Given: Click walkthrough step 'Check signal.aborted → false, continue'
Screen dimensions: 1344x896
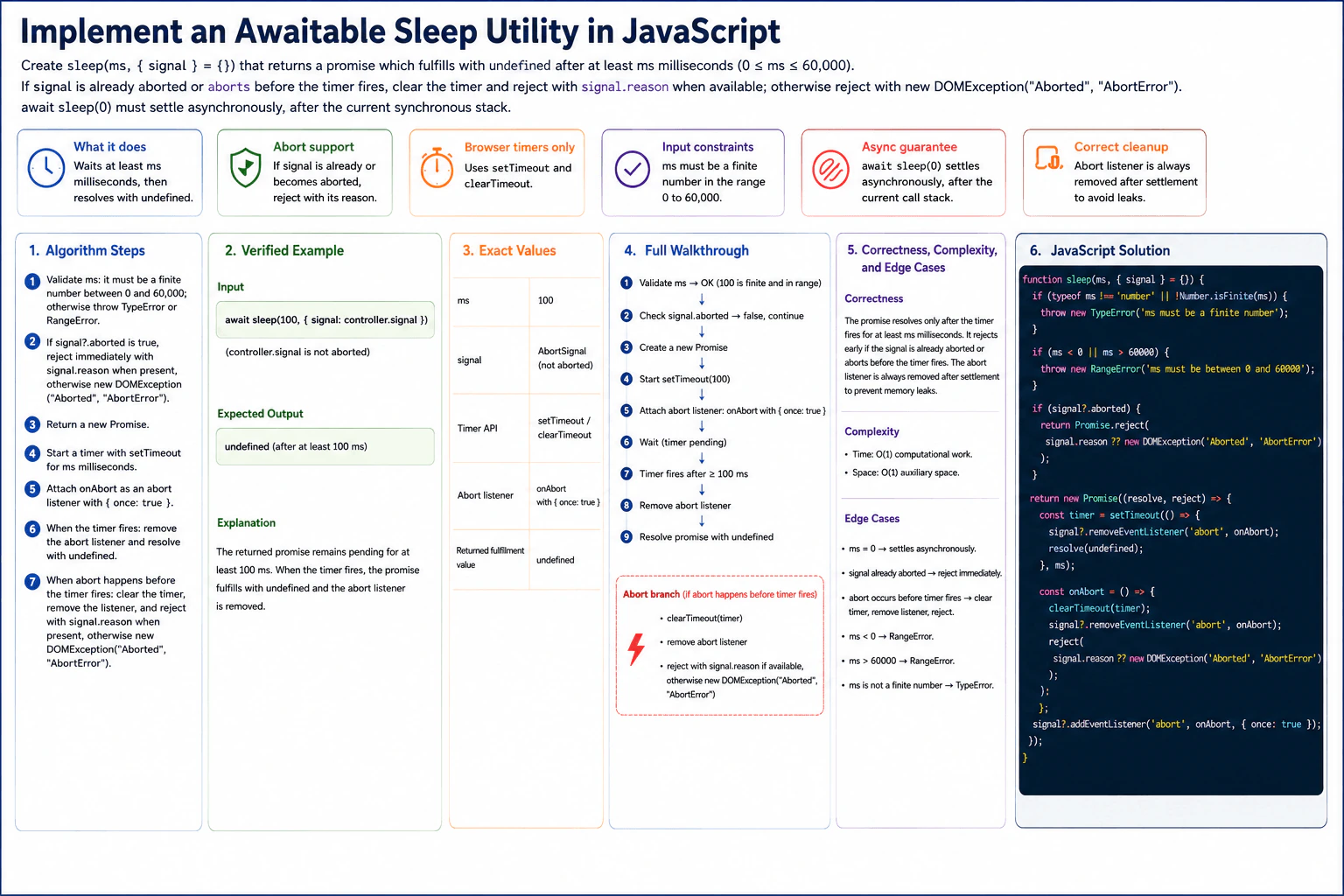Looking at the screenshot, I should click(x=721, y=316).
